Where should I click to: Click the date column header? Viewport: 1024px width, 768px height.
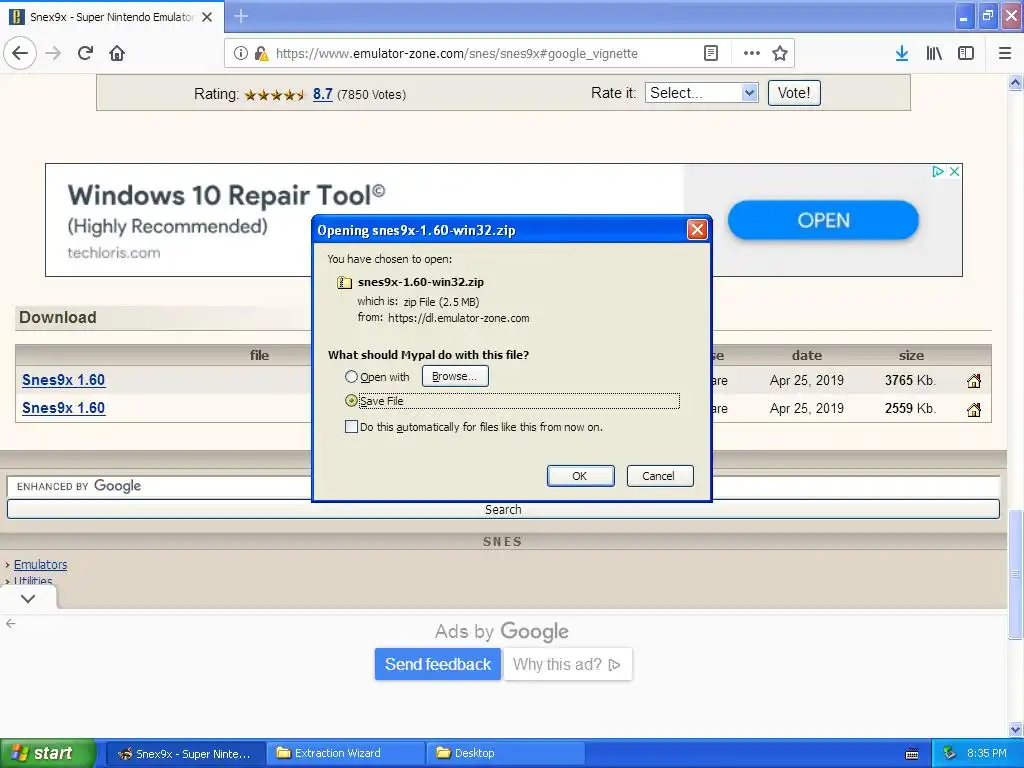(x=807, y=355)
